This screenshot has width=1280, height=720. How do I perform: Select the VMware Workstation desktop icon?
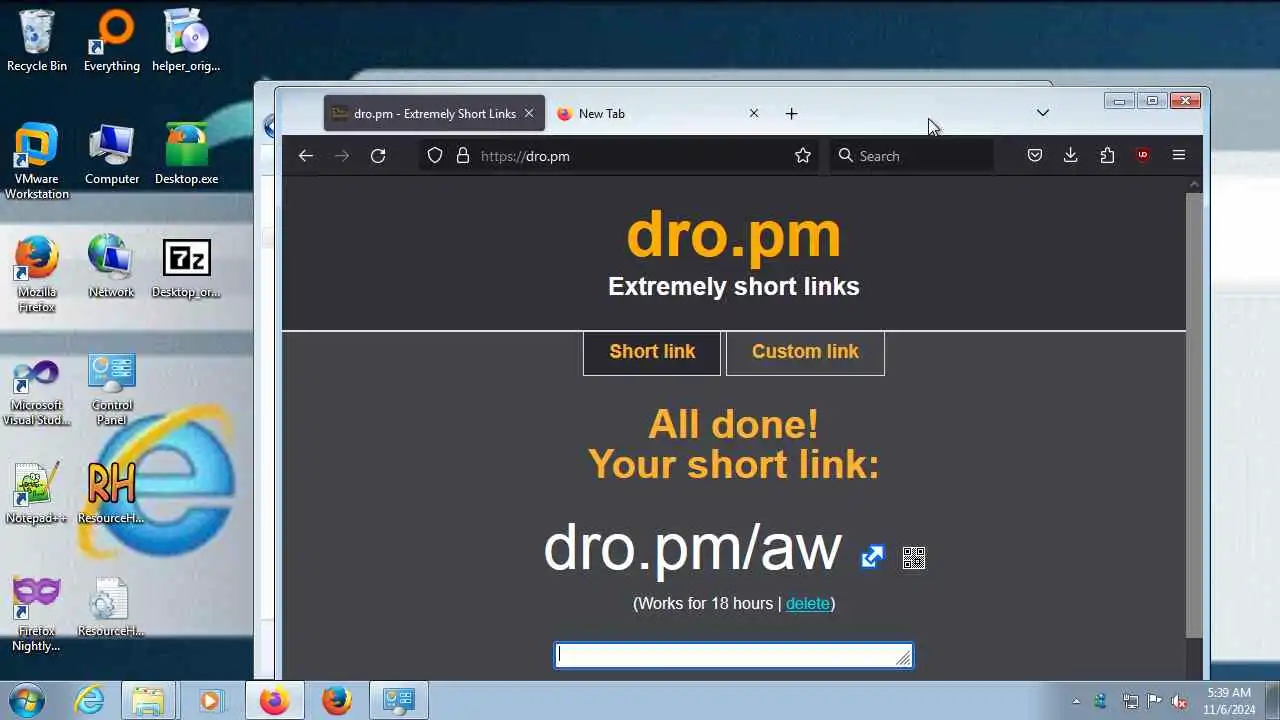37,162
